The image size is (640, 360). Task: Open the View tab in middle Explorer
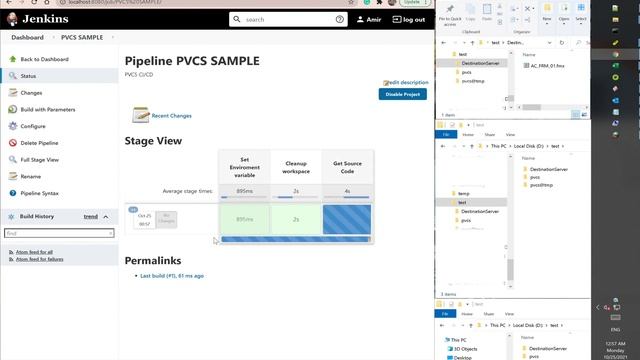point(510,134)
